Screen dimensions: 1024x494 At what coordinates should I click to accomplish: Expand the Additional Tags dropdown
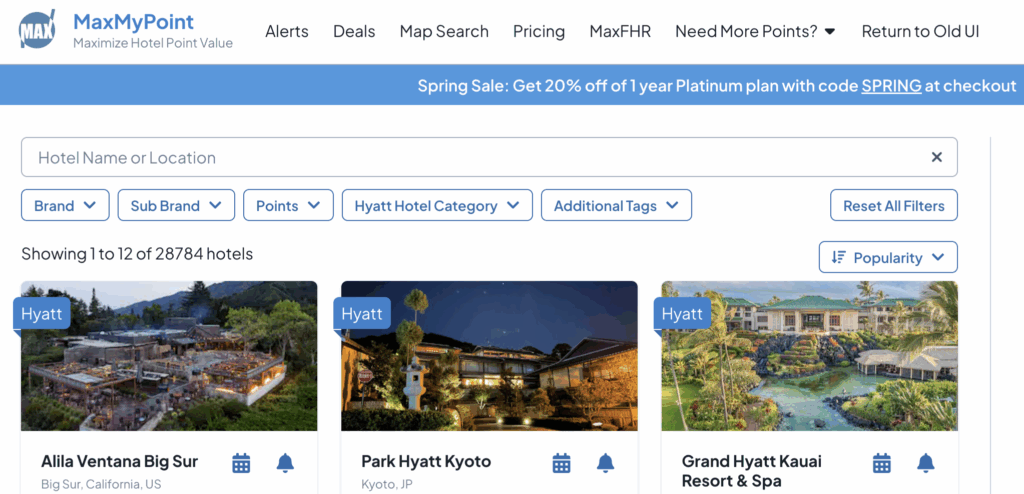(616, 206)
